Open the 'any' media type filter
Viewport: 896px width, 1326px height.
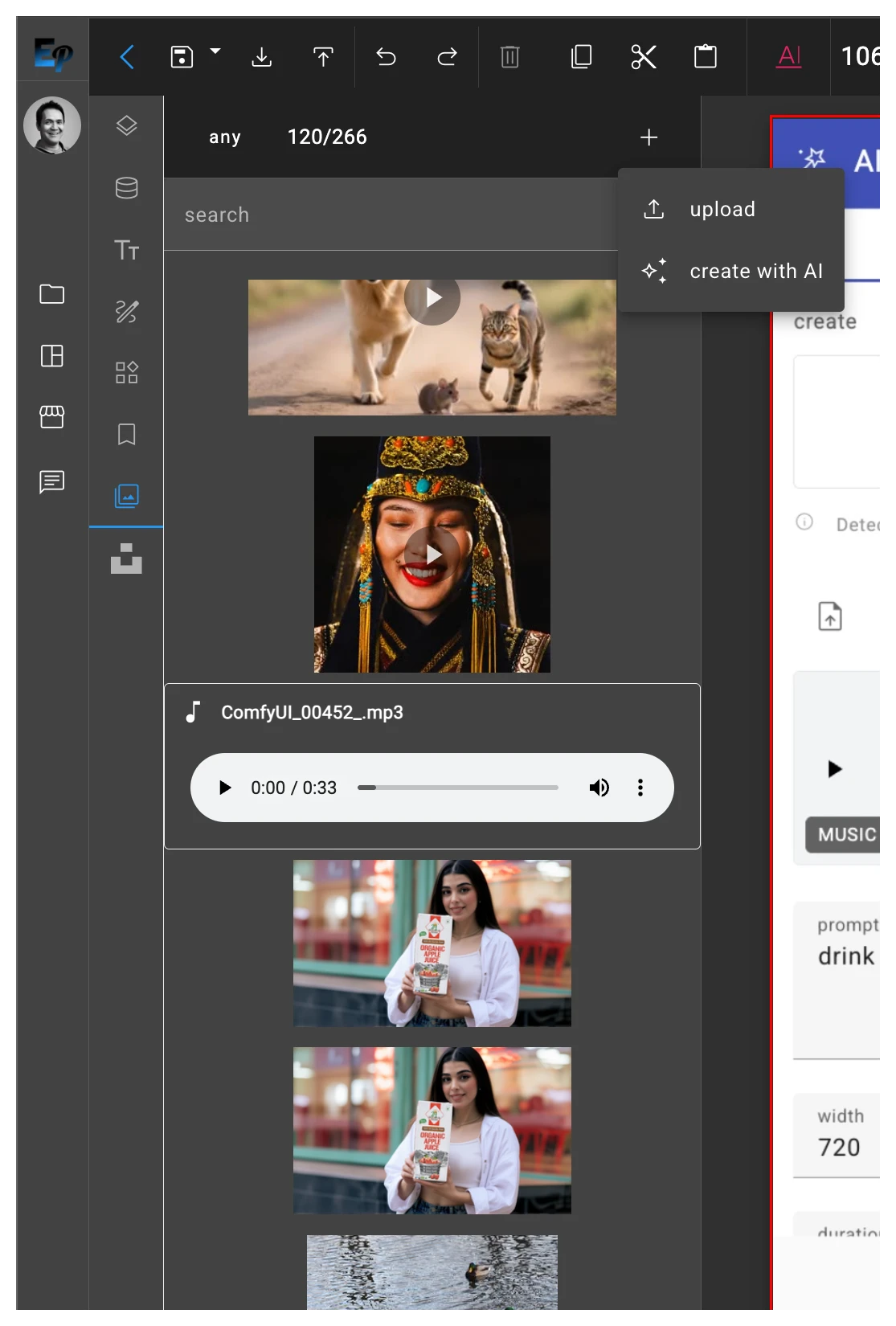pyautogui.click(x=225, y=137)
